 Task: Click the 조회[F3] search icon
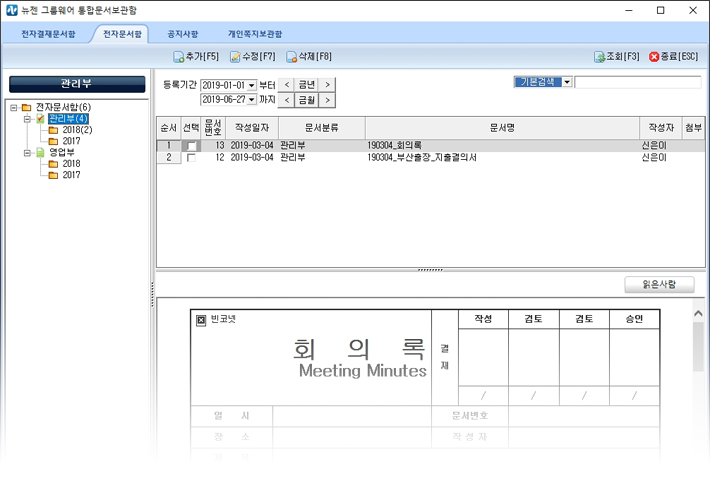click(600, 57)
